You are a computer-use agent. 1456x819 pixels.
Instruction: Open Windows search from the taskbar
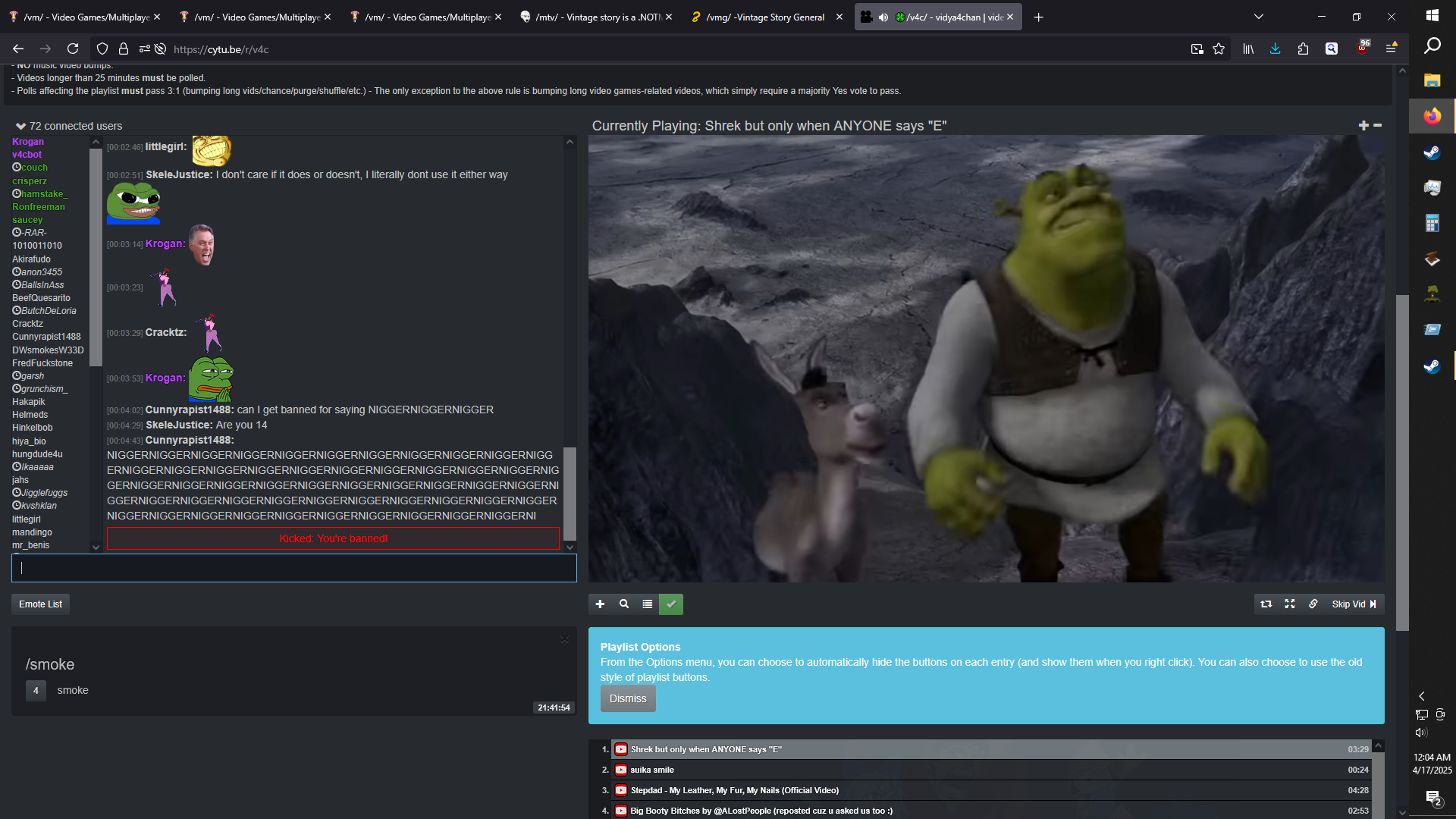[x=1432, y=45]
